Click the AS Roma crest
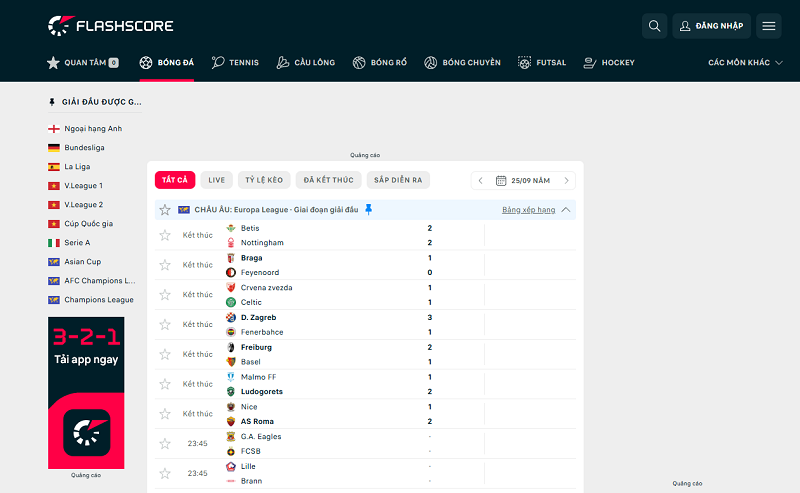This screenshot has height=493, width=800. [x=231, y=422]
